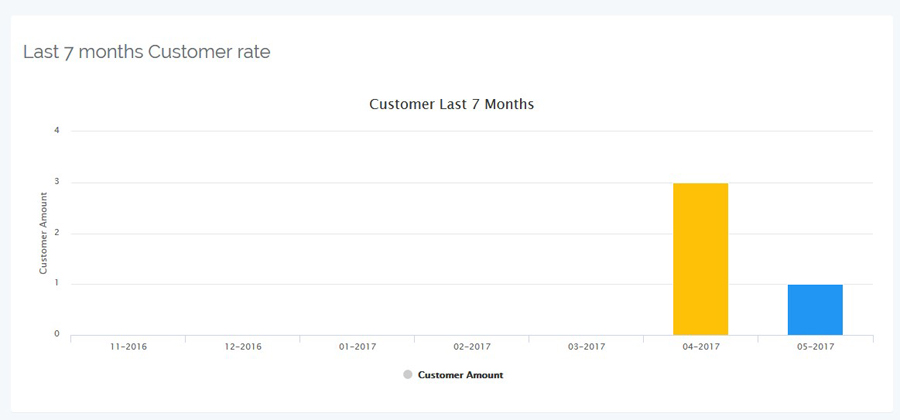
Task: Select the y-axis value 1 label
Action: click(x=57, y=283)
